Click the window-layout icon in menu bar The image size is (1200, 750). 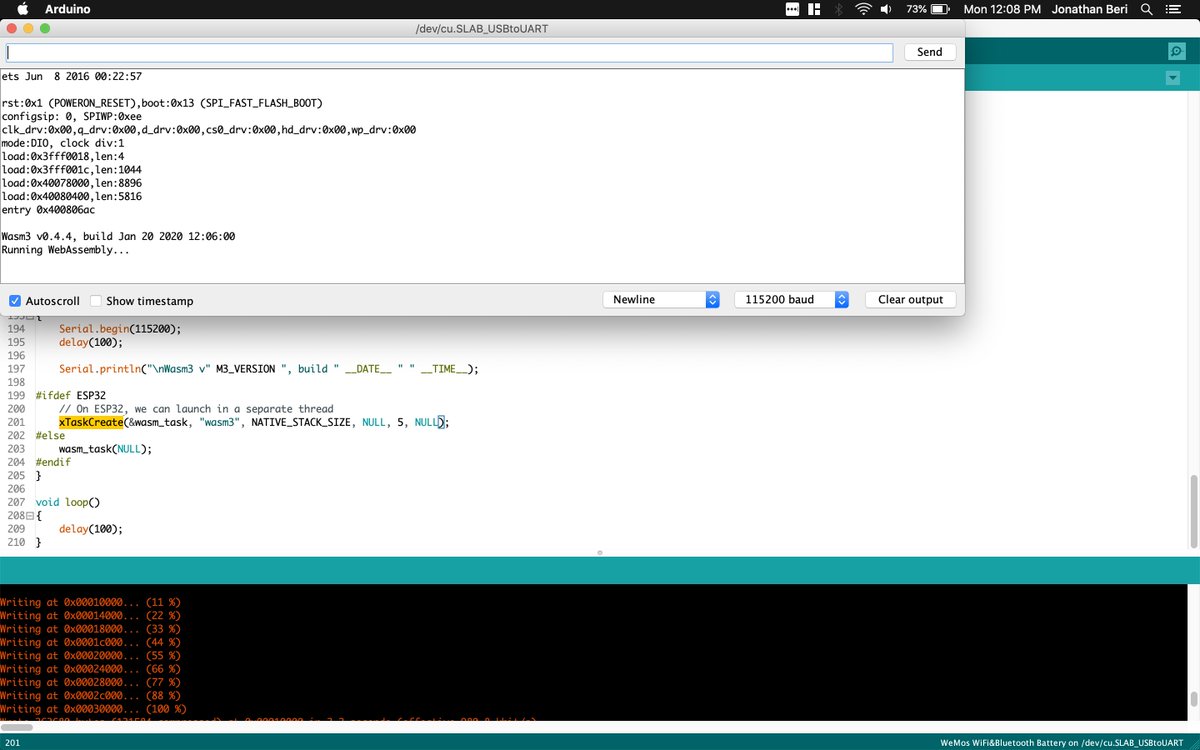click(x=815, y=9)
